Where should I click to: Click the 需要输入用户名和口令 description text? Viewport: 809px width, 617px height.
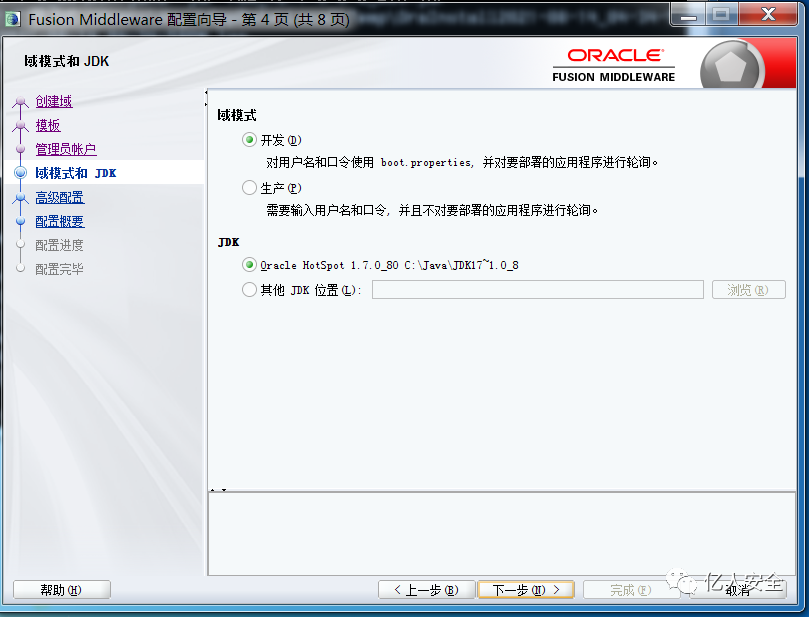click(x=432, y=210)
